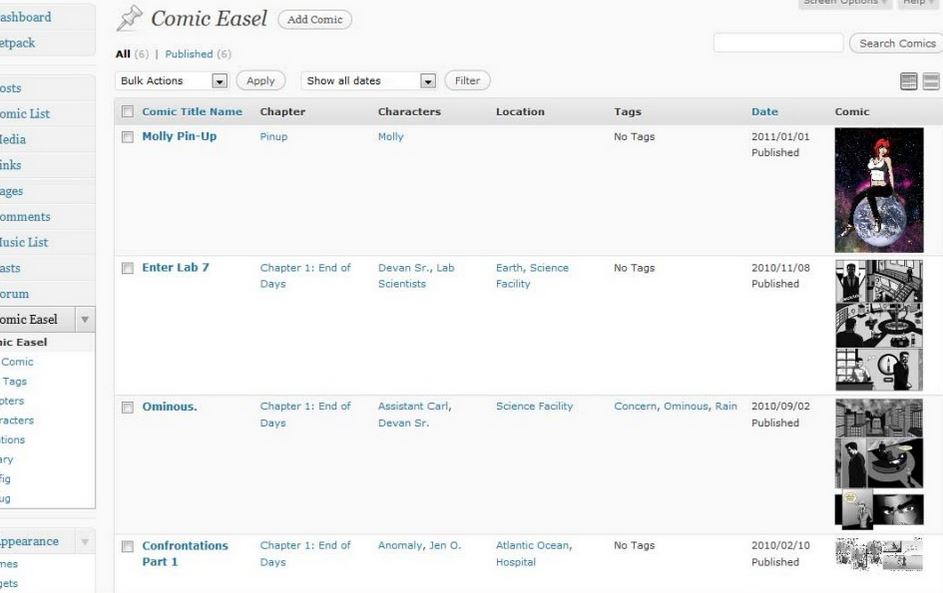Click the Assistant Carl character link
The image size is (943, 593).
pyautogui.click(x=414, y=407)
